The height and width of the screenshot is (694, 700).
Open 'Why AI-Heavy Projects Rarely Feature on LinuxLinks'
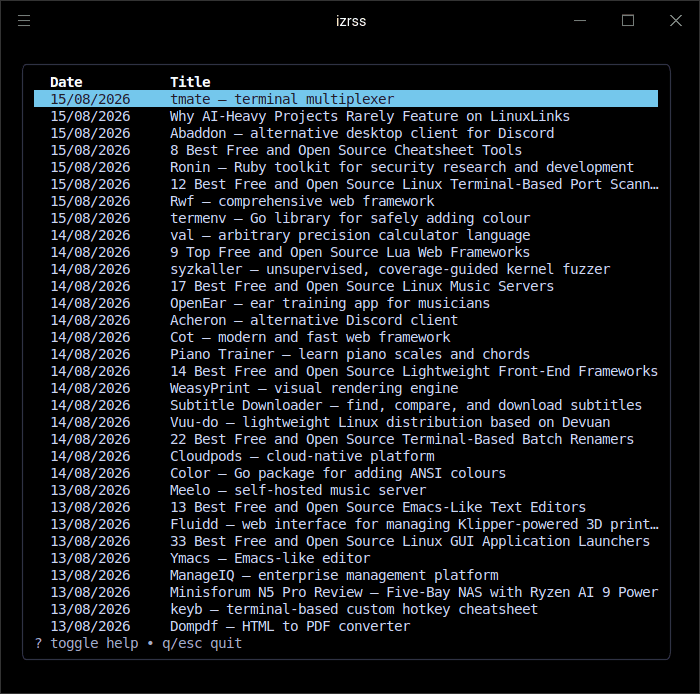346,116
